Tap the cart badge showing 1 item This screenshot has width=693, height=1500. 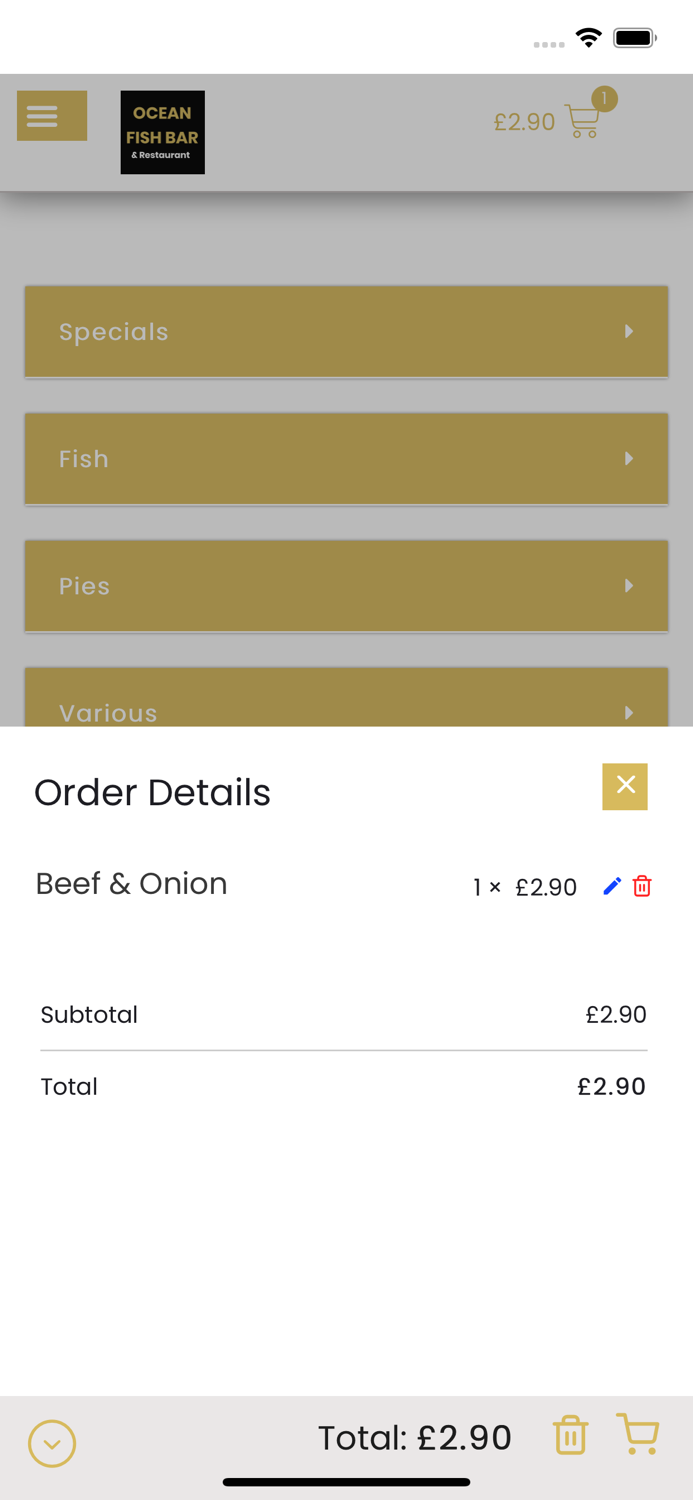(x=604, y=98)
